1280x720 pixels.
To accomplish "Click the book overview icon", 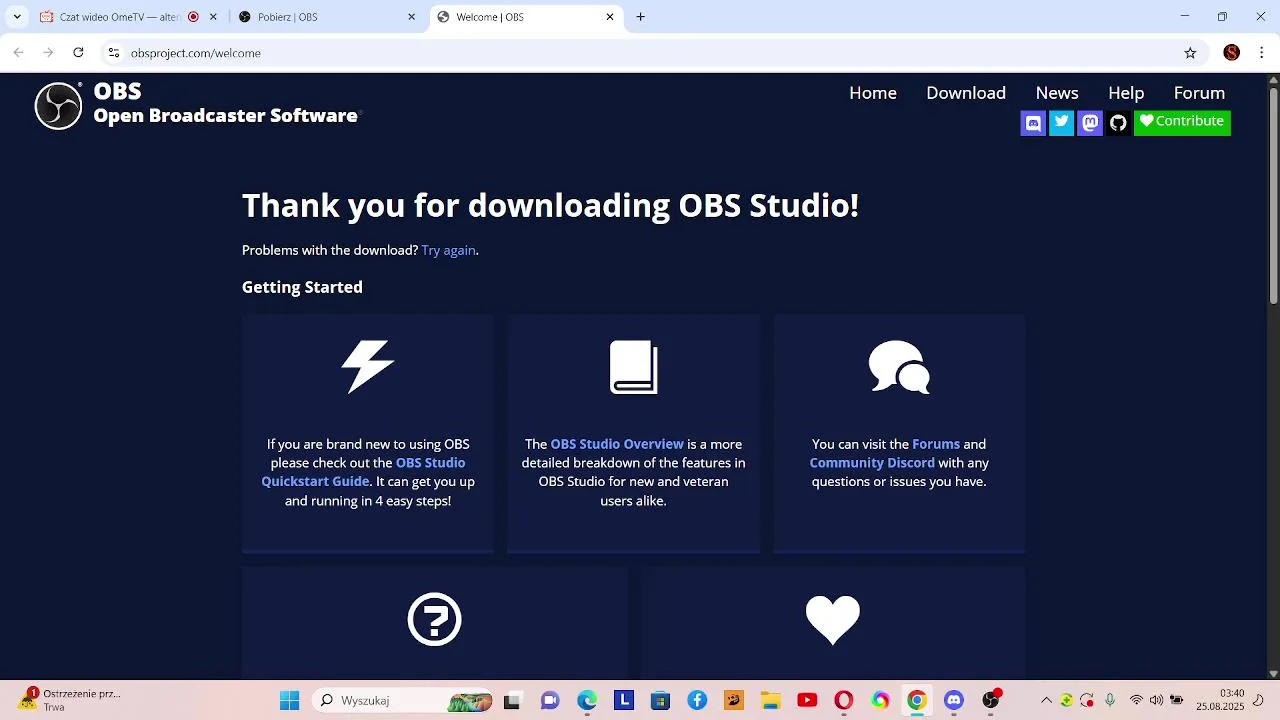I will tap(633, 367).
